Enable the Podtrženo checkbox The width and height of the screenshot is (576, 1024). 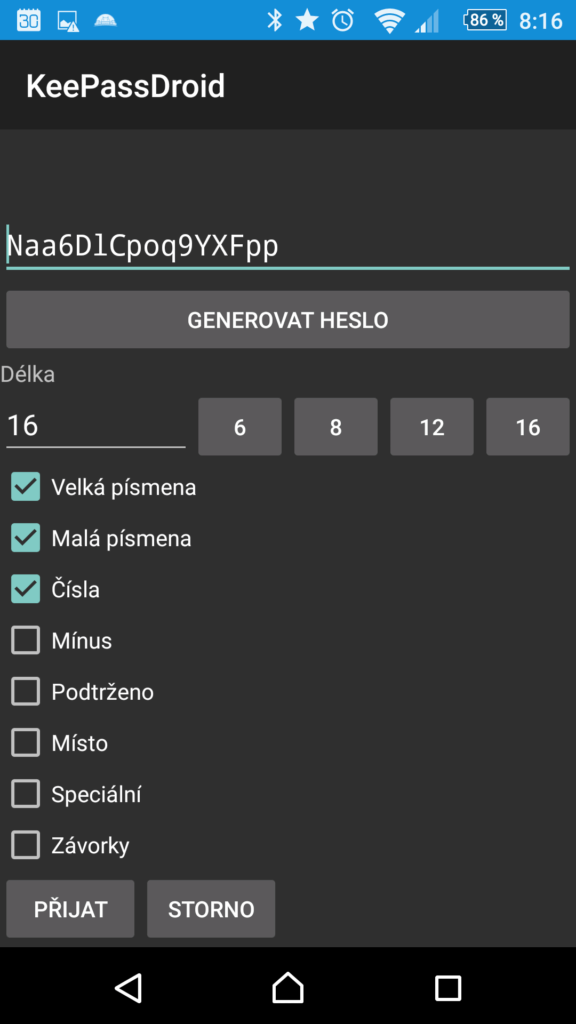coord(25,692)
